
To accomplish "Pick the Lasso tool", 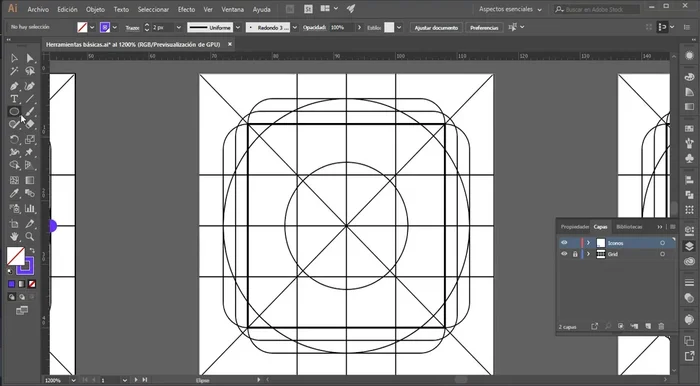I will click(30, 71).
